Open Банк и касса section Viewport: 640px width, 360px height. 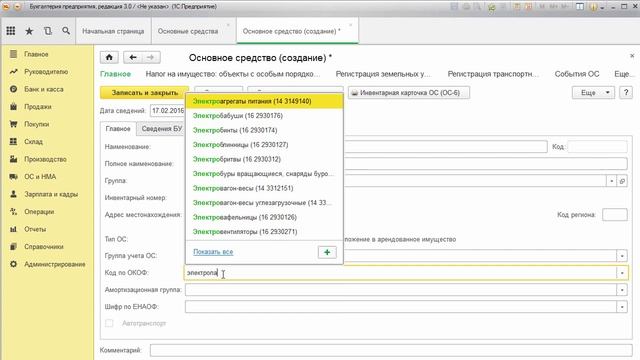pos(44,89)
